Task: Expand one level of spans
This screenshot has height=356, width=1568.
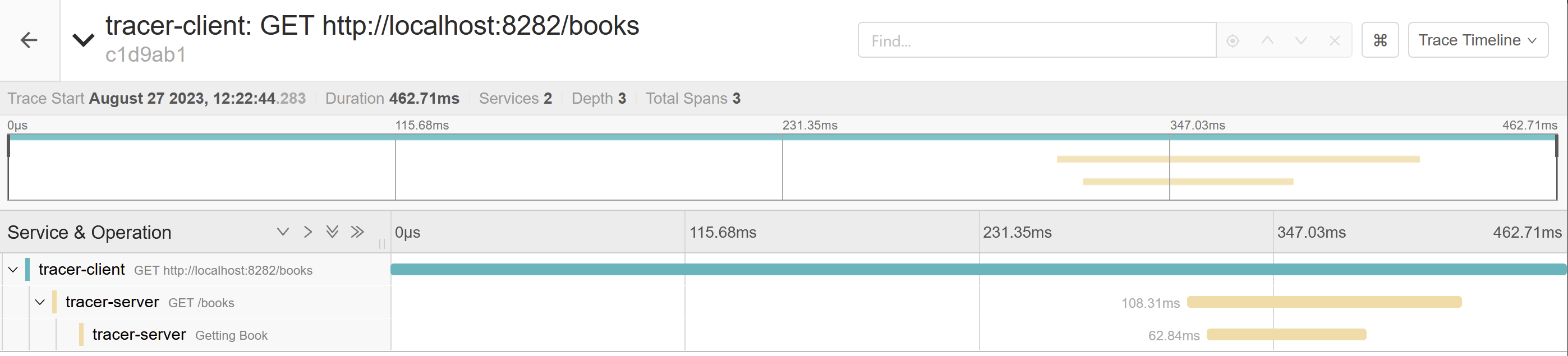Action: point(282,232)
